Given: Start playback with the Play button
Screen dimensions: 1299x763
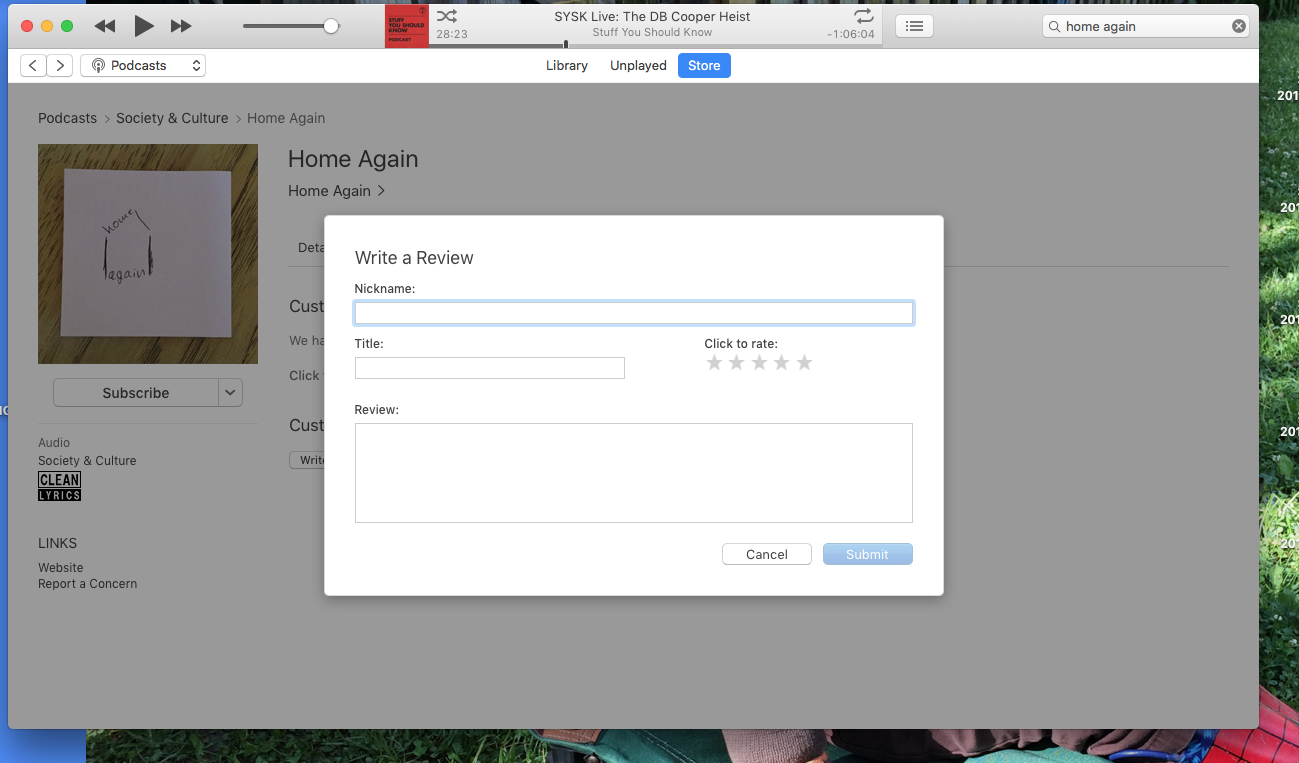Looking at the screenshot, I should (144, 26).
